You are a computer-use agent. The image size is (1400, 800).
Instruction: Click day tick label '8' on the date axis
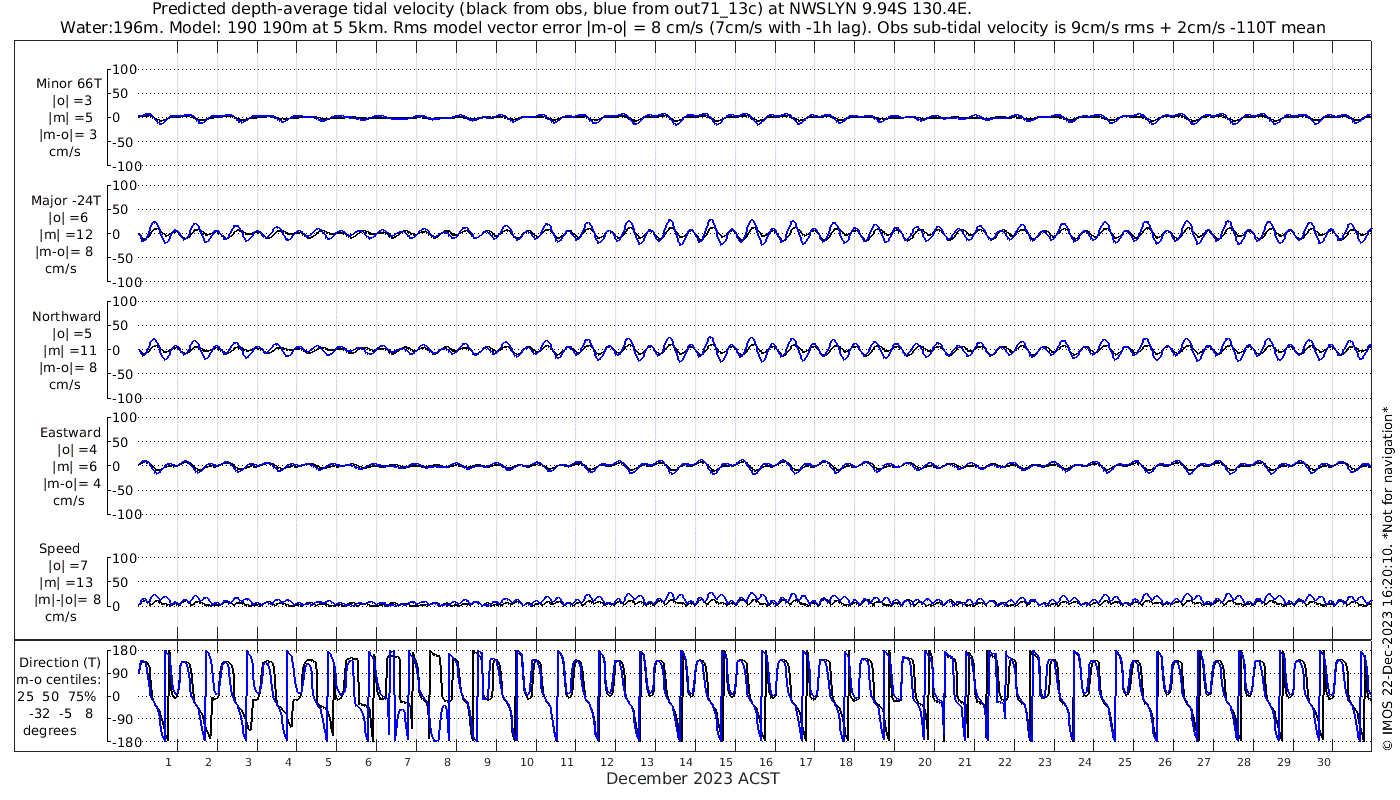click(x=447, y=762)
